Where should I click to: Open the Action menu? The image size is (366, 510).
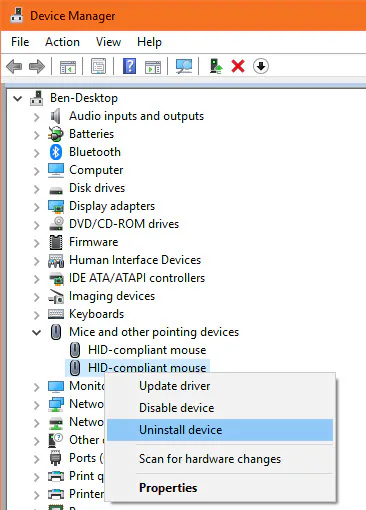(x=62, y=42)
